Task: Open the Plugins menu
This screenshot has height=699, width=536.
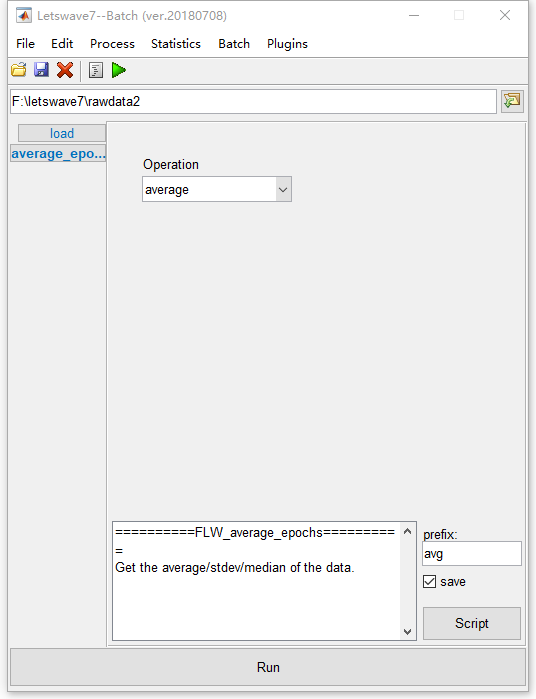Action: point(287,44)
